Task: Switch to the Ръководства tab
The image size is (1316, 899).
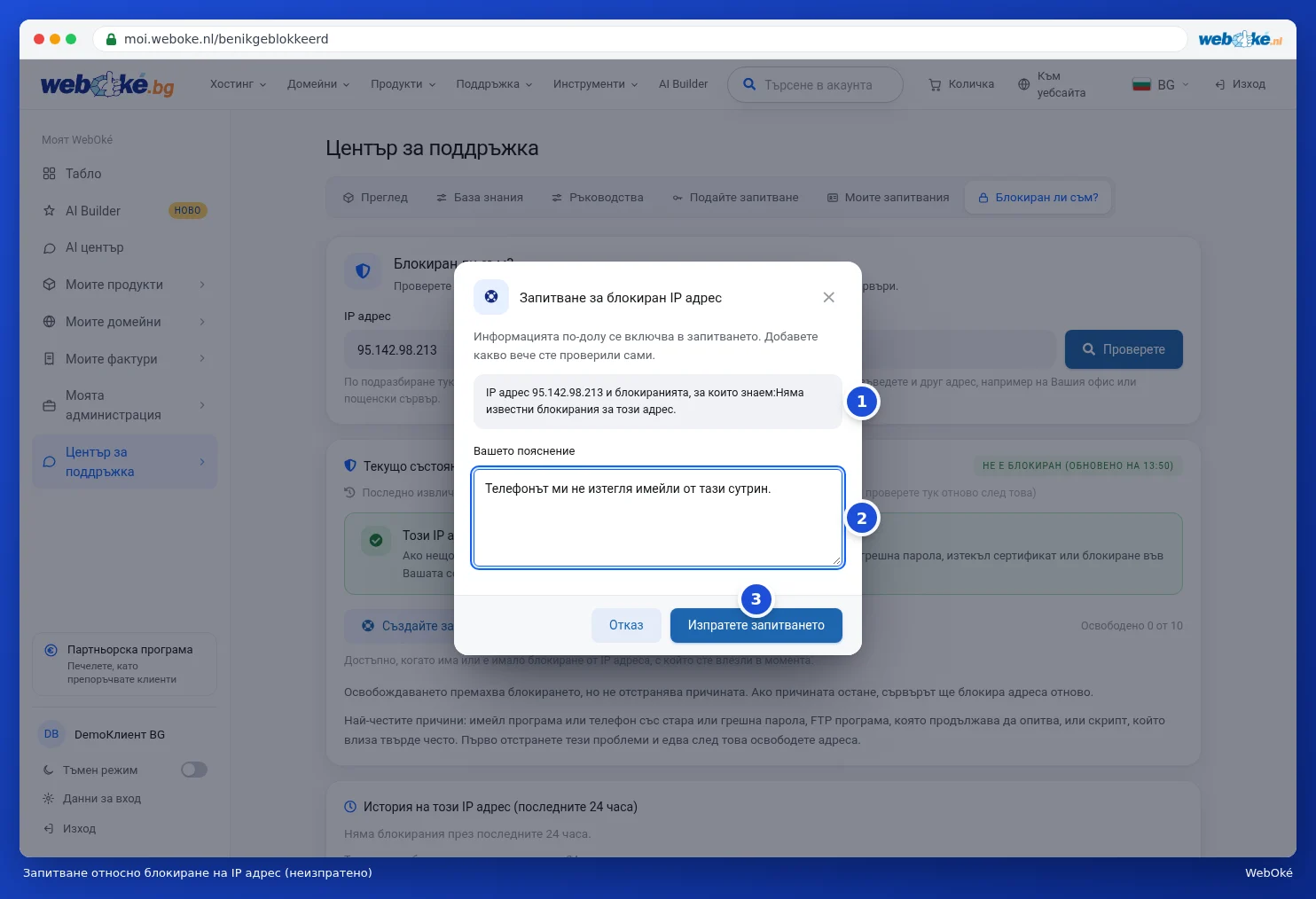Action: coord(598,198)
